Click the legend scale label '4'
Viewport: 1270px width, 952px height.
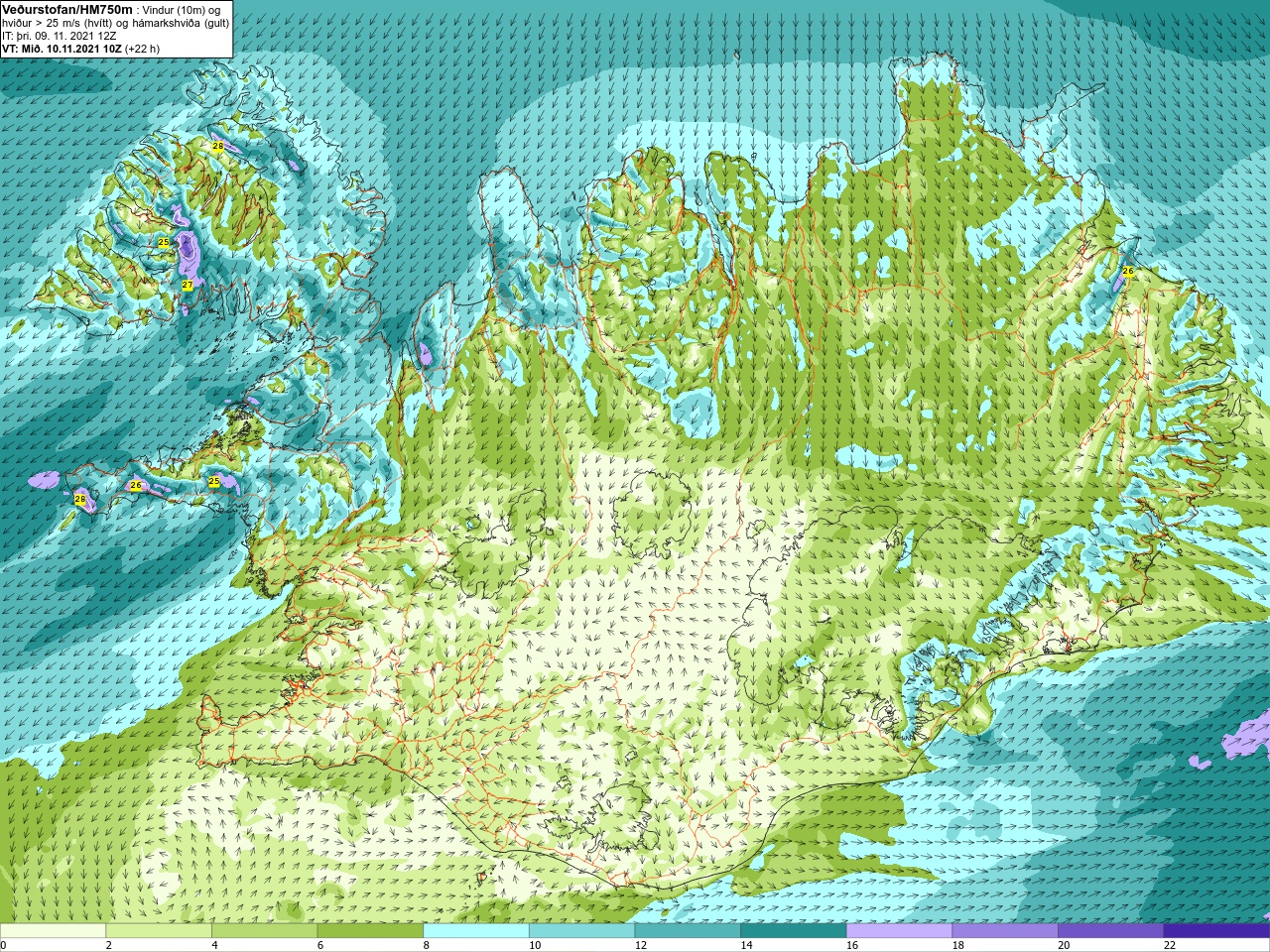click(x=214, y=945)
